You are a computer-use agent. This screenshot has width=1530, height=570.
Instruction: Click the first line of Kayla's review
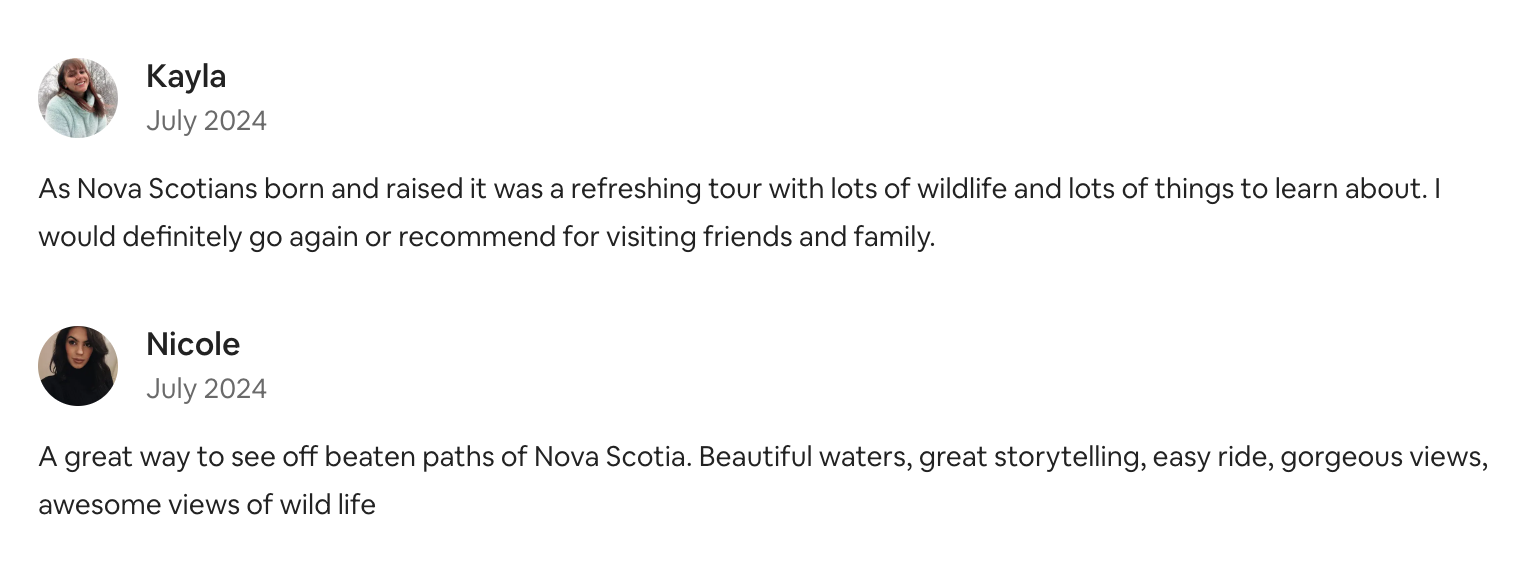pyautogui.click(x=739, y=189)
